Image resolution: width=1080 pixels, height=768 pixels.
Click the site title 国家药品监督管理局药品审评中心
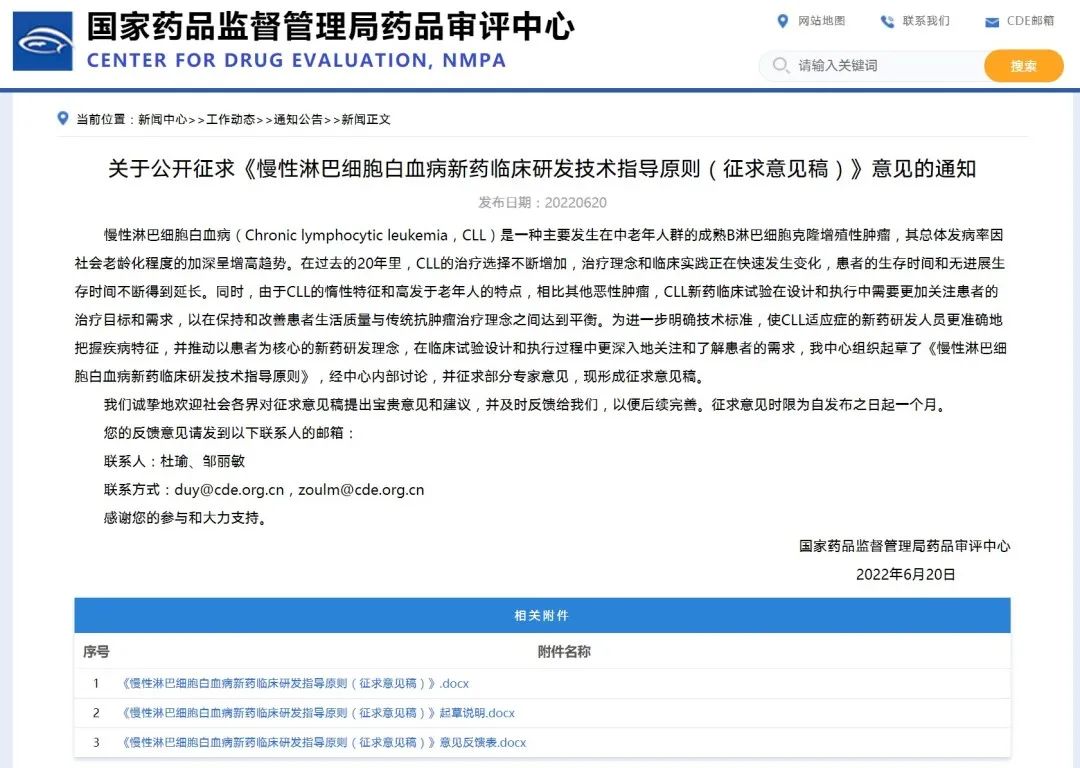(x=330, y=26)
